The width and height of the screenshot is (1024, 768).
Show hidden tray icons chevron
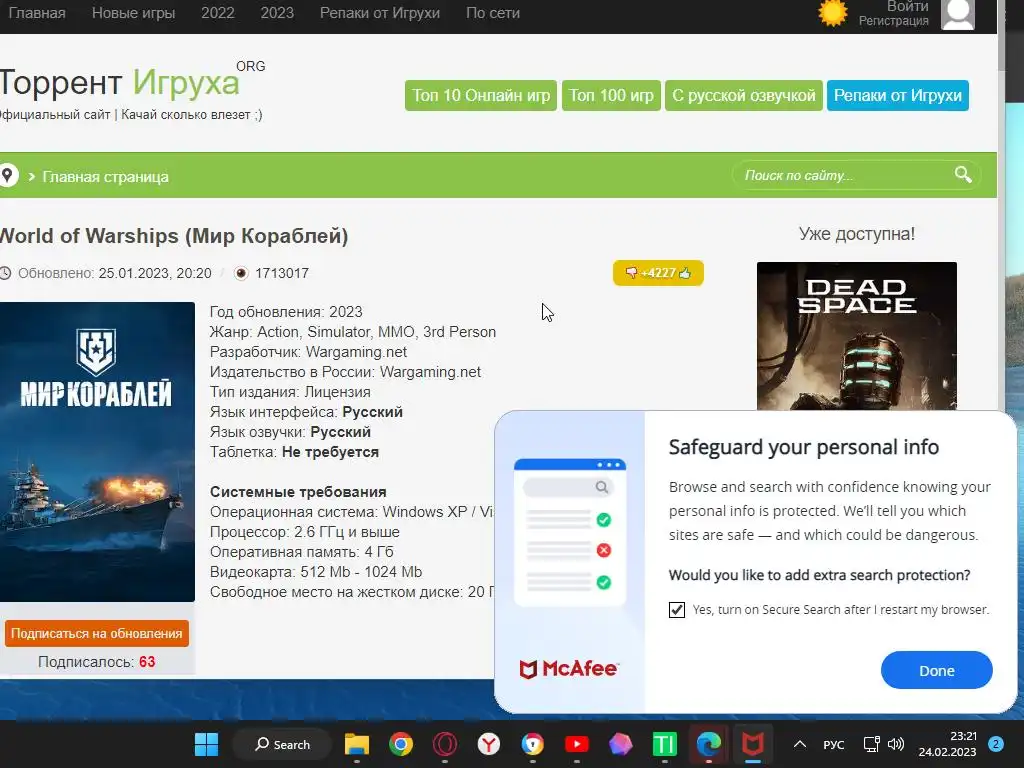click(799, 744)
